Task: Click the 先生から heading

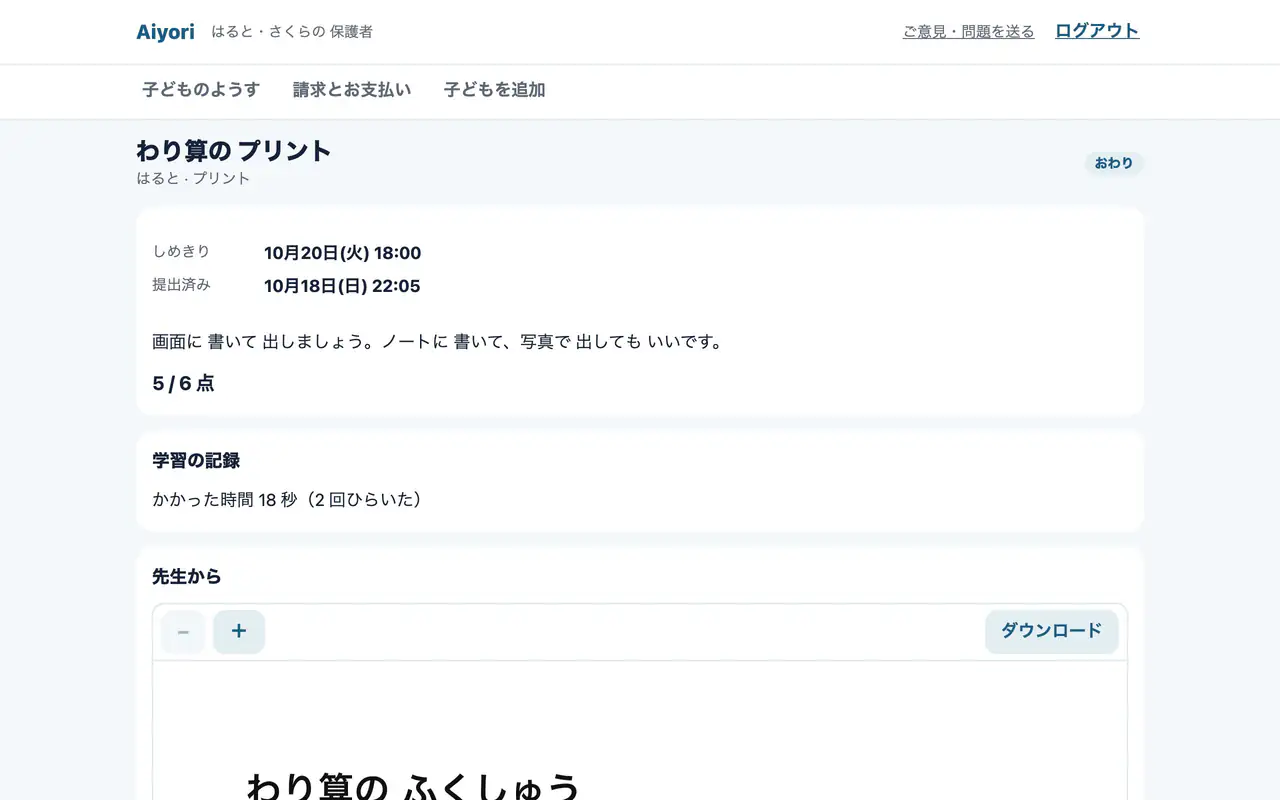Action: [187, 577]
